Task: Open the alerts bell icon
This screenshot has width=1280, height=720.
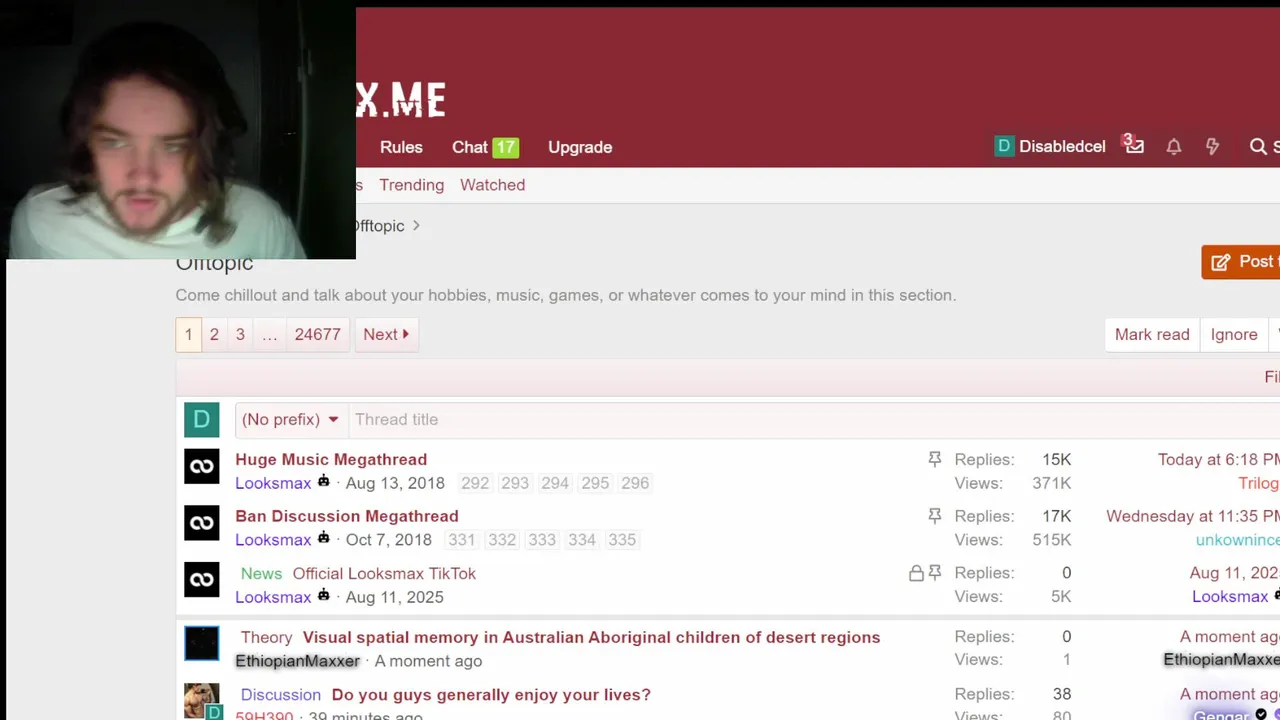Action: tap(1174, 147)
